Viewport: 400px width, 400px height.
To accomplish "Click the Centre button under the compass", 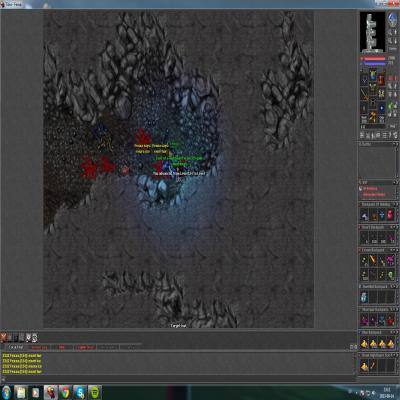I will point(393,49).
